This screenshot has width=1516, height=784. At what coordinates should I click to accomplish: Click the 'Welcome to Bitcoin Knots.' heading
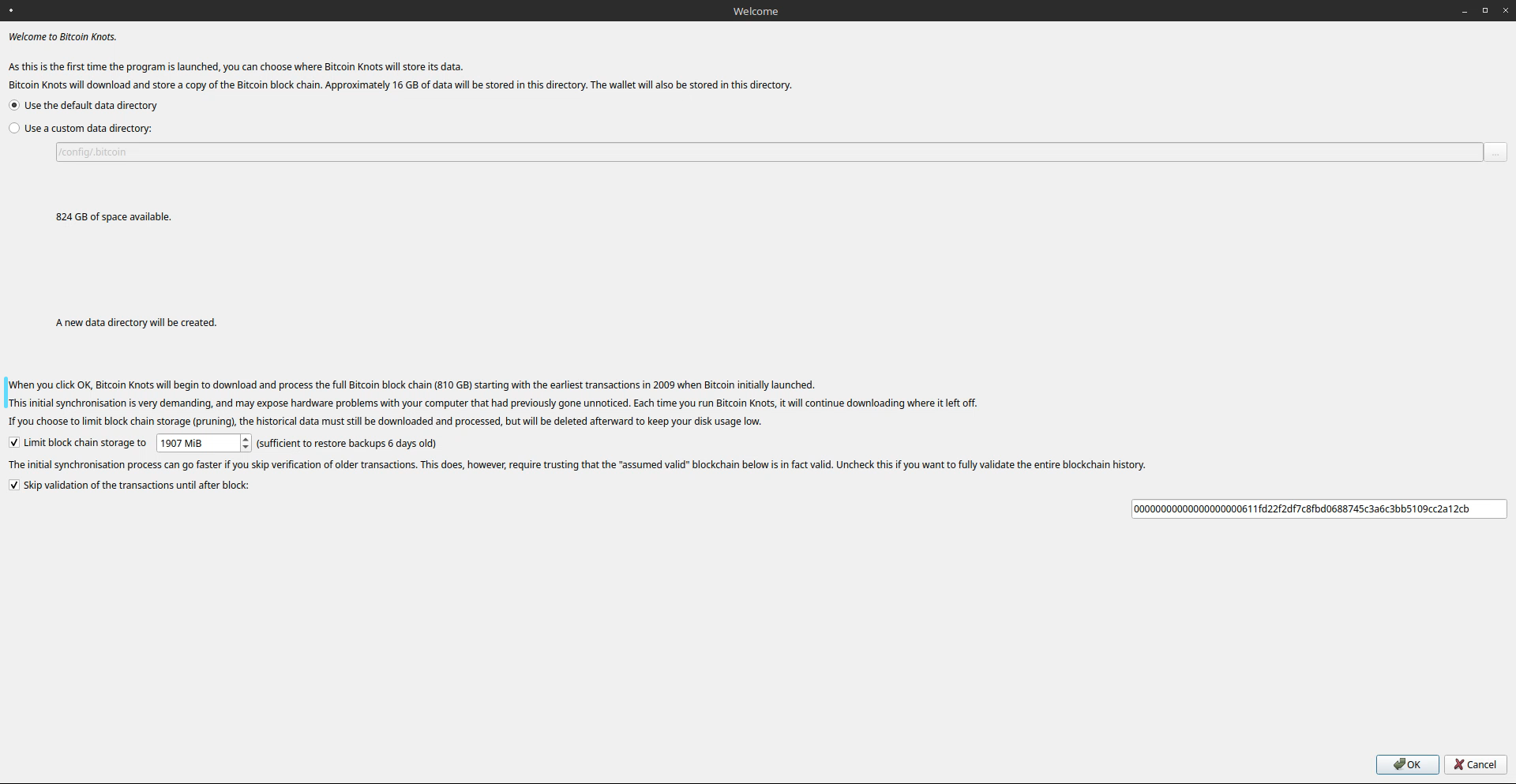pos(62,37)
